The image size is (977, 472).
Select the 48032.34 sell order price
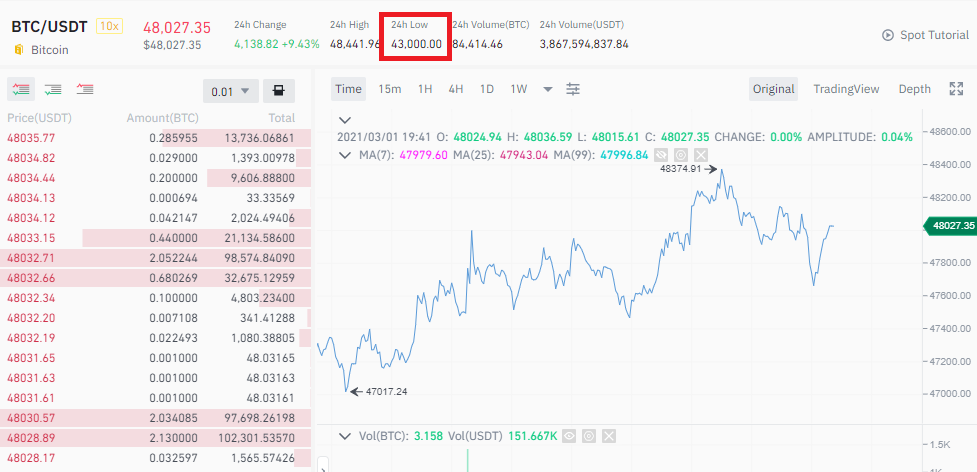(31, 298)
